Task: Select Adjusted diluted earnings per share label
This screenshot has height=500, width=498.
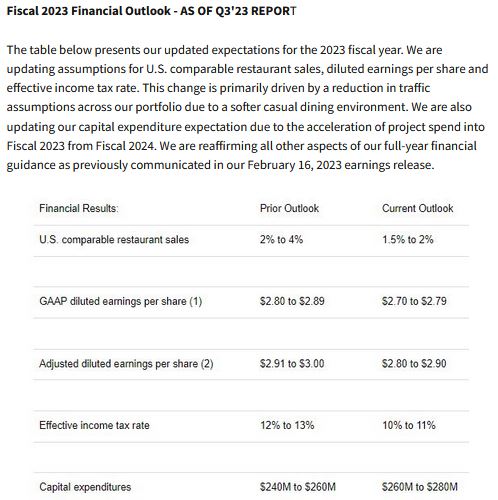Action: point(126,364)
